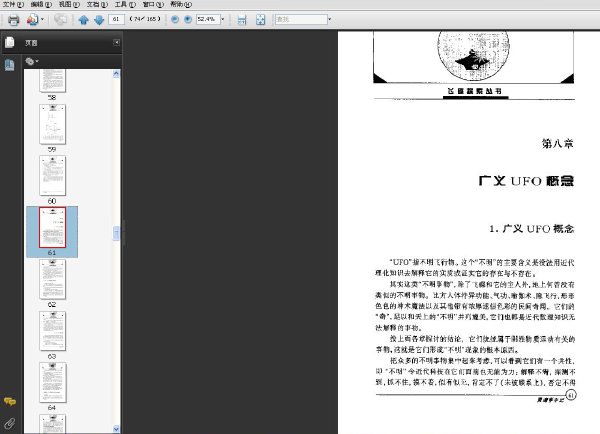Open the Attachments paperclip panel icon
Viewport: 600px width, 434px height.
[x=10, y=423]
